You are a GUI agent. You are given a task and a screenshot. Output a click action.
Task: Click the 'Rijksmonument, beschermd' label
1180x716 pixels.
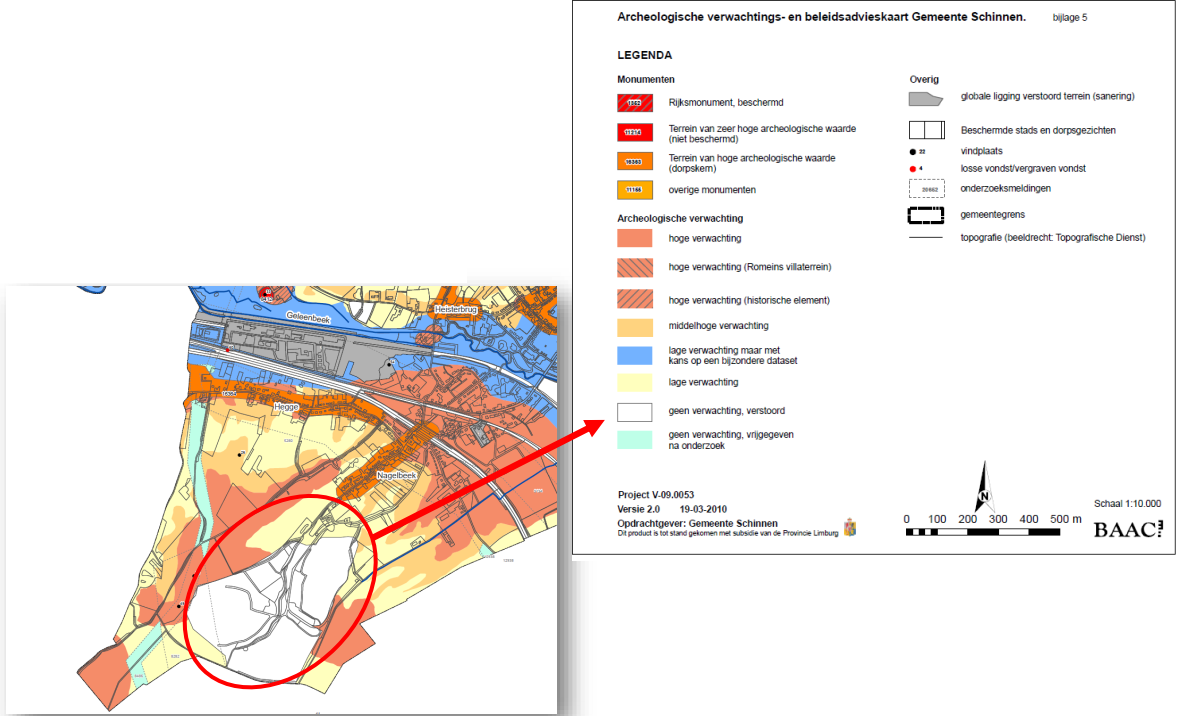pyautogui.click(x=725, y=102)
